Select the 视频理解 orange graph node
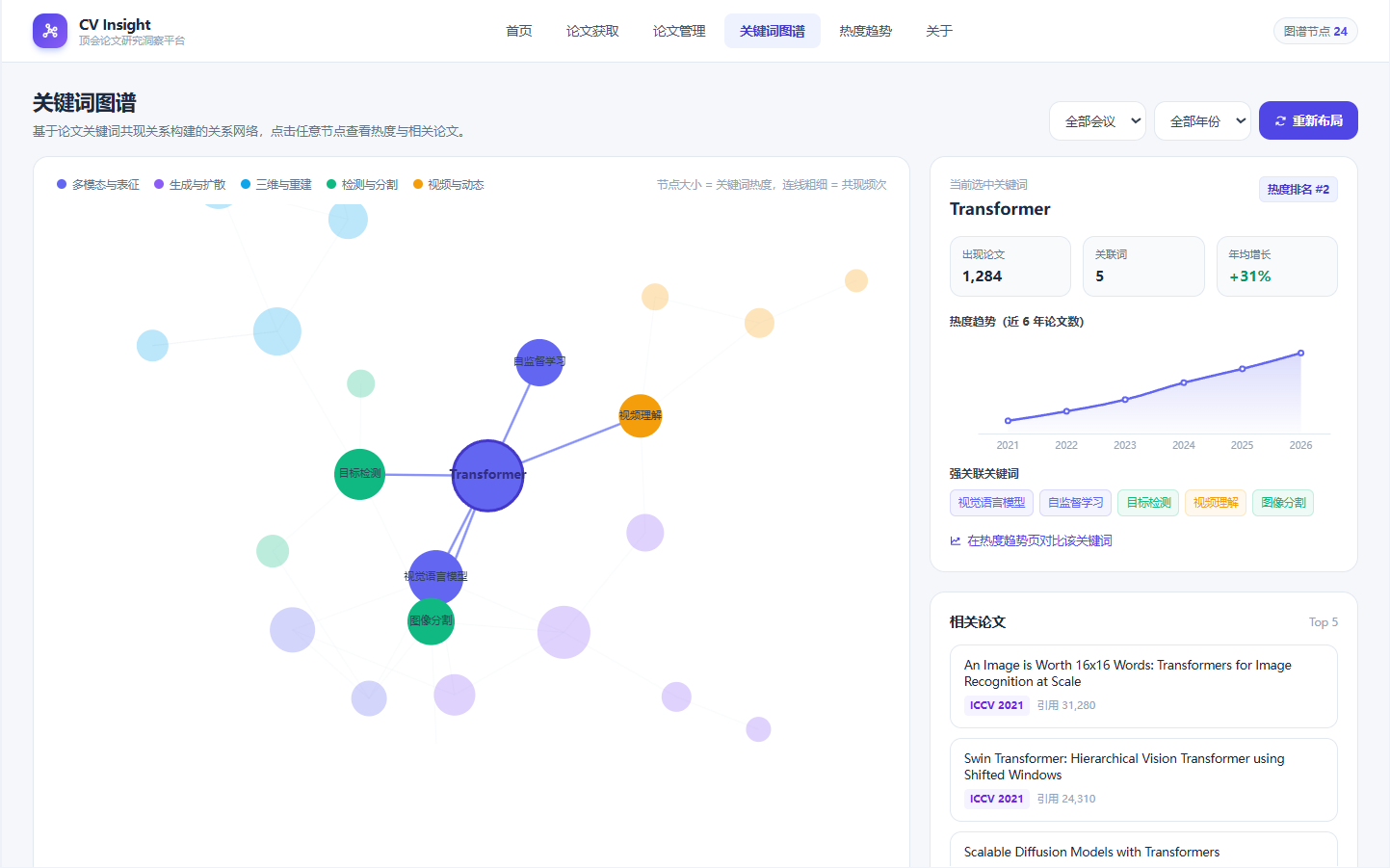Screen dimensions: 1390x868 coord(641,416)
